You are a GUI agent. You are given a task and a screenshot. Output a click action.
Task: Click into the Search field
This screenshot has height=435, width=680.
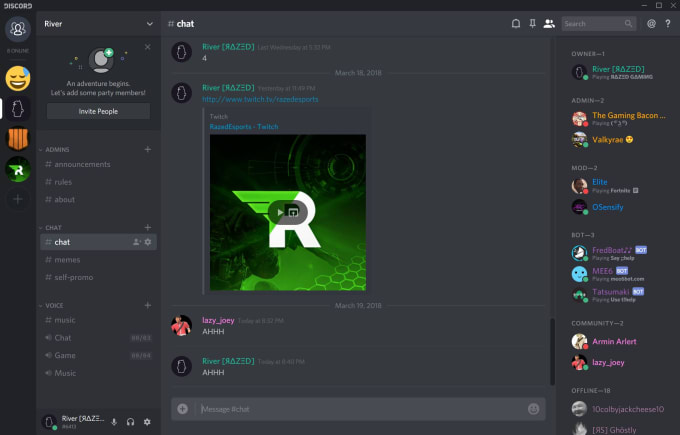point(598,23)
